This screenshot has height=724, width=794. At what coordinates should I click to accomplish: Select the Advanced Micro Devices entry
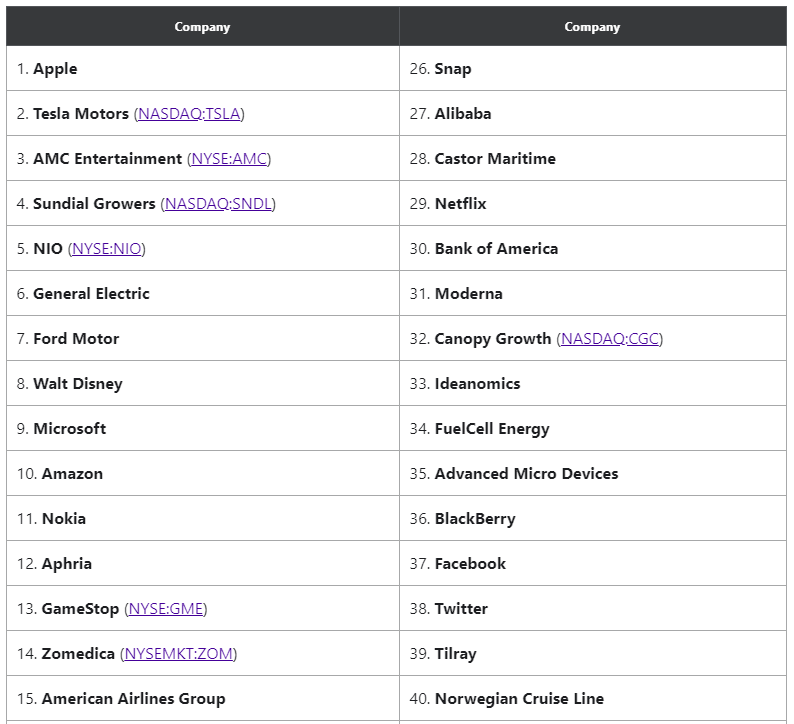point(527,474)
